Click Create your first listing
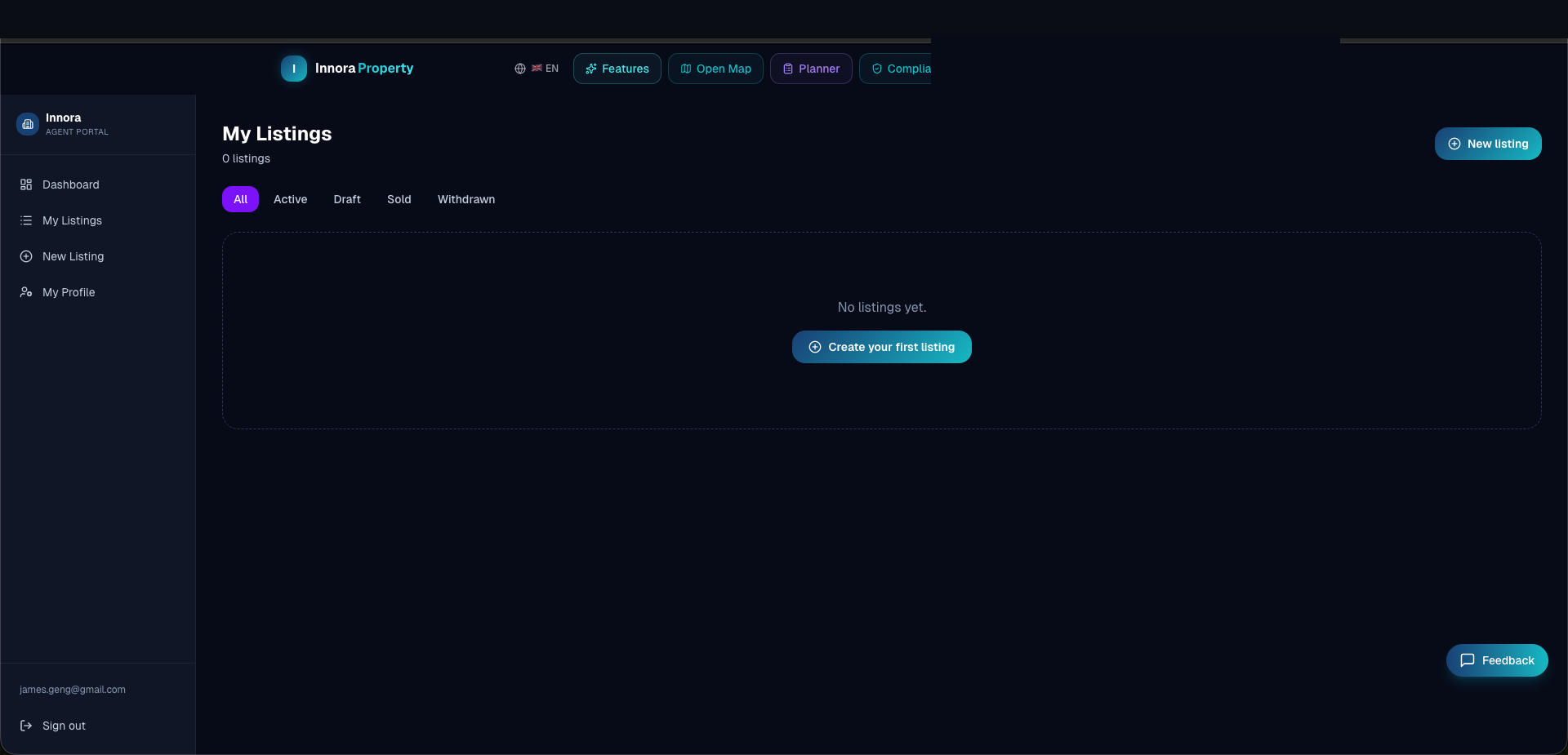The image size is (1568, 755). [x=882, y=347]
